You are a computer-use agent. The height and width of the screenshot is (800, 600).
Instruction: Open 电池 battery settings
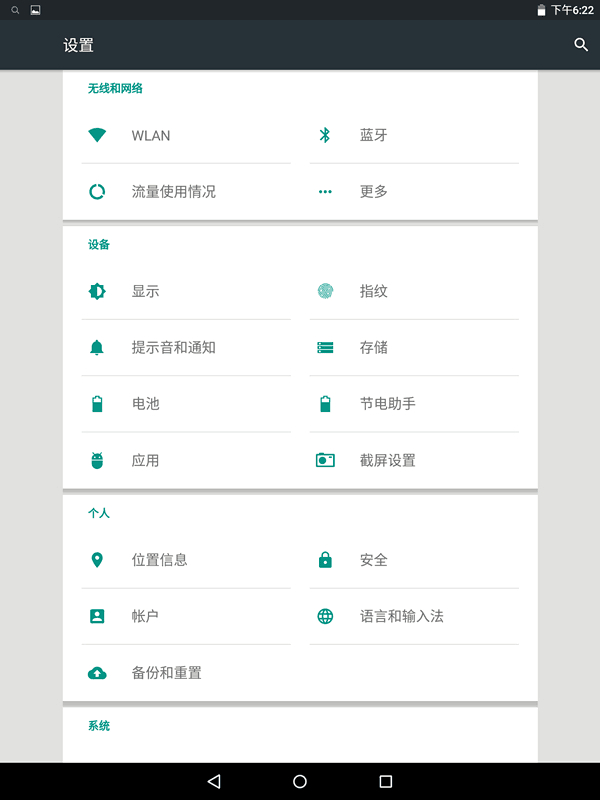146,404
